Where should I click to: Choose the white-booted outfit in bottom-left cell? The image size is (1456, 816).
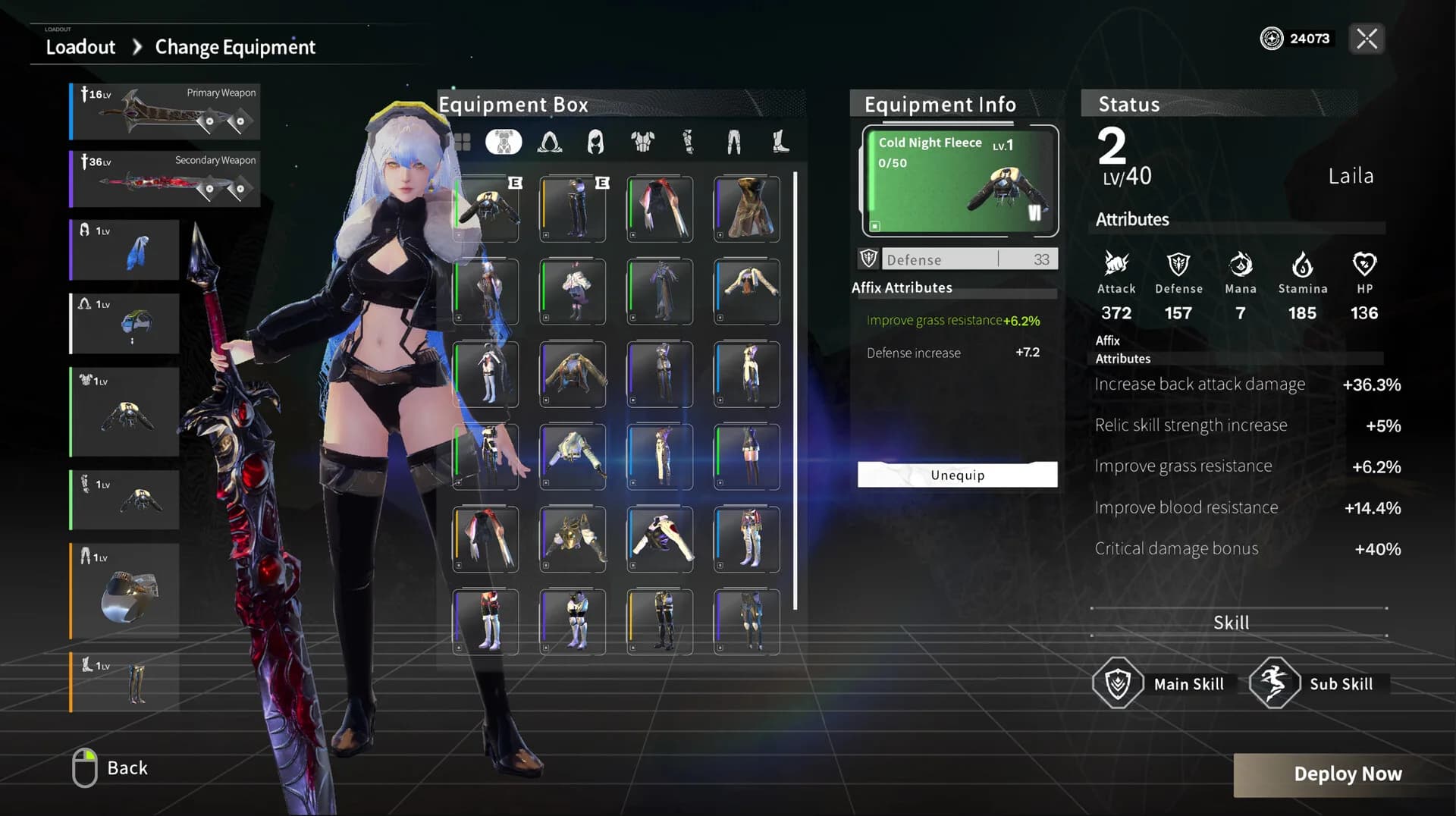486,623
